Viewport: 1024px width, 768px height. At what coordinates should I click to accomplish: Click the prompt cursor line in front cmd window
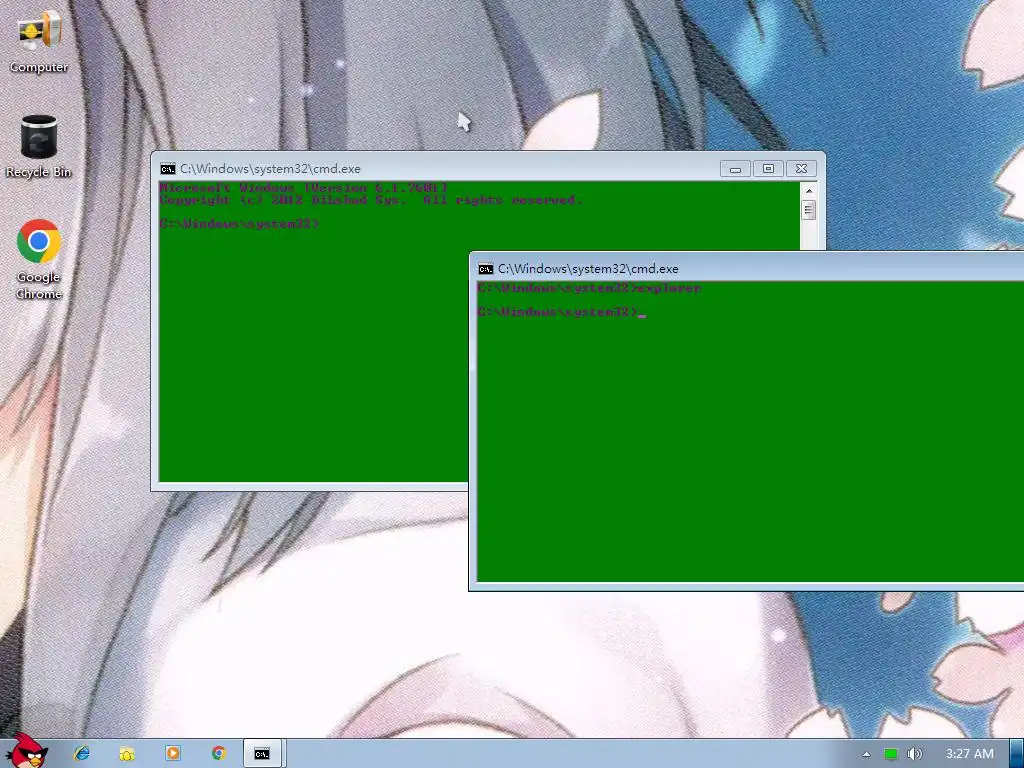coord(562,312)
